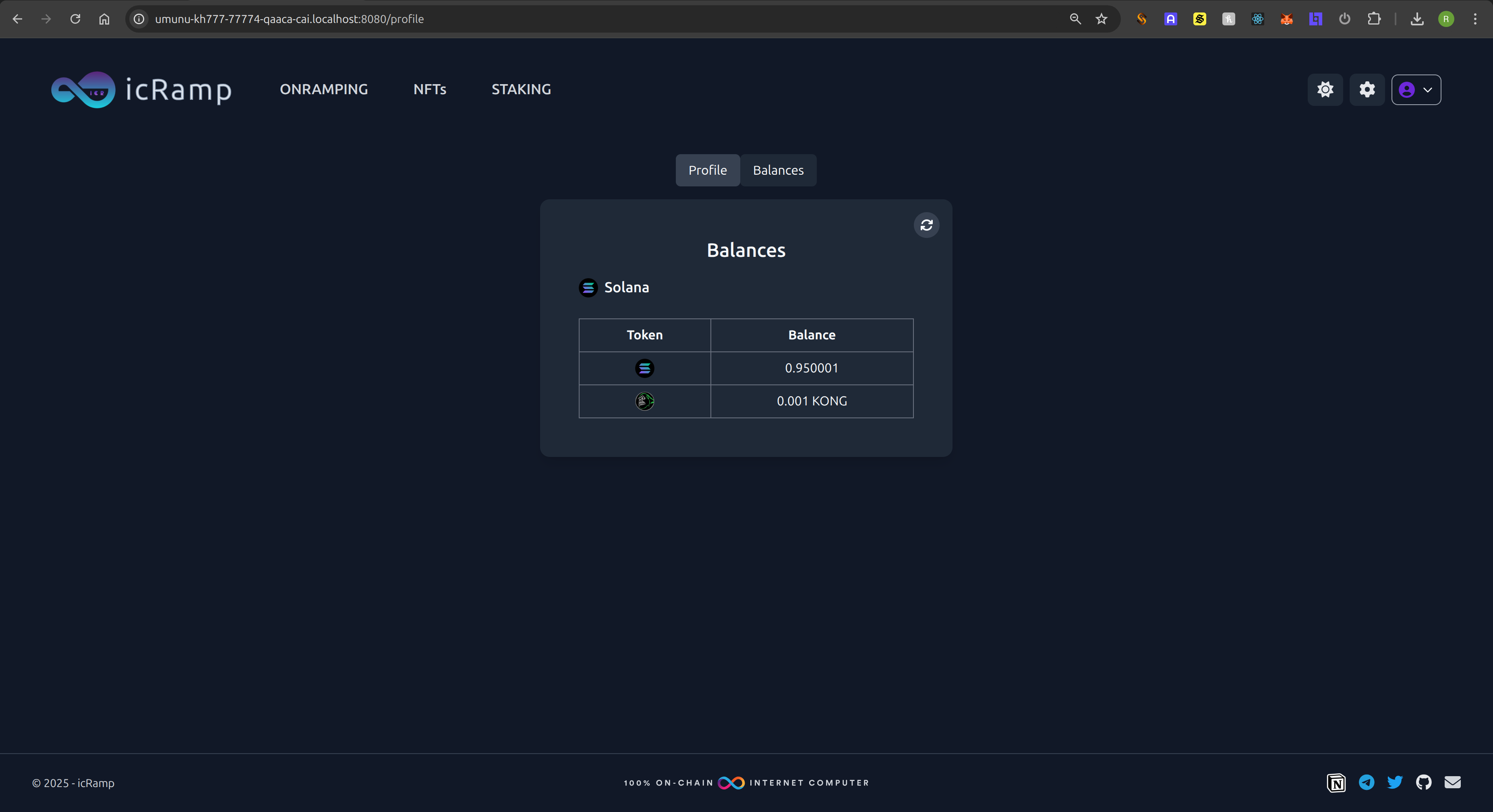Open the settings gear icon
Image resolution: width=1493 pixels, height=812 pixels.
(x=1367, y=90)
